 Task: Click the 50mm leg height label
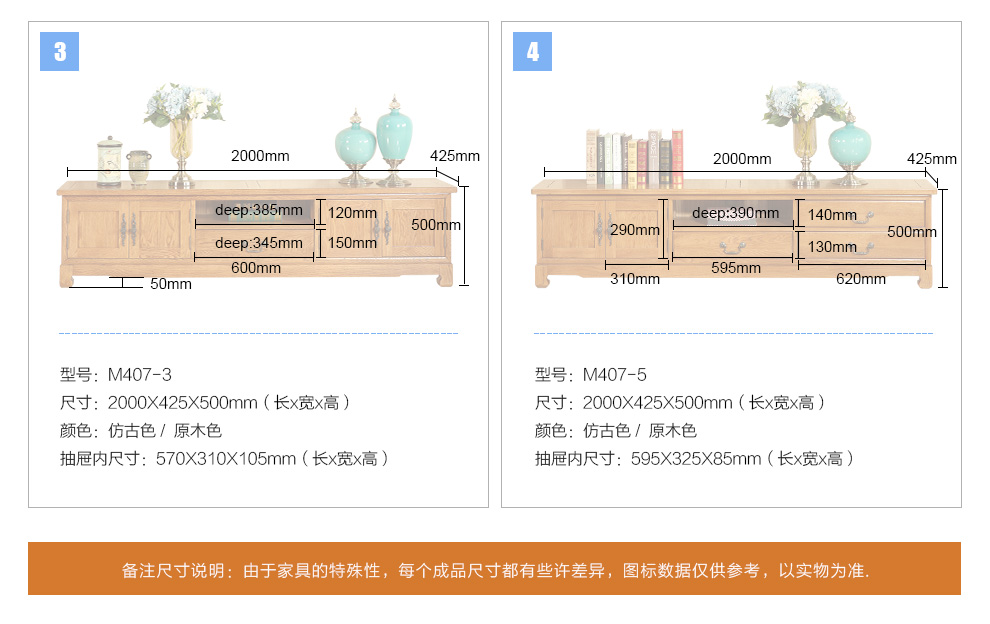pyautogui.click(x=170, y=284)
